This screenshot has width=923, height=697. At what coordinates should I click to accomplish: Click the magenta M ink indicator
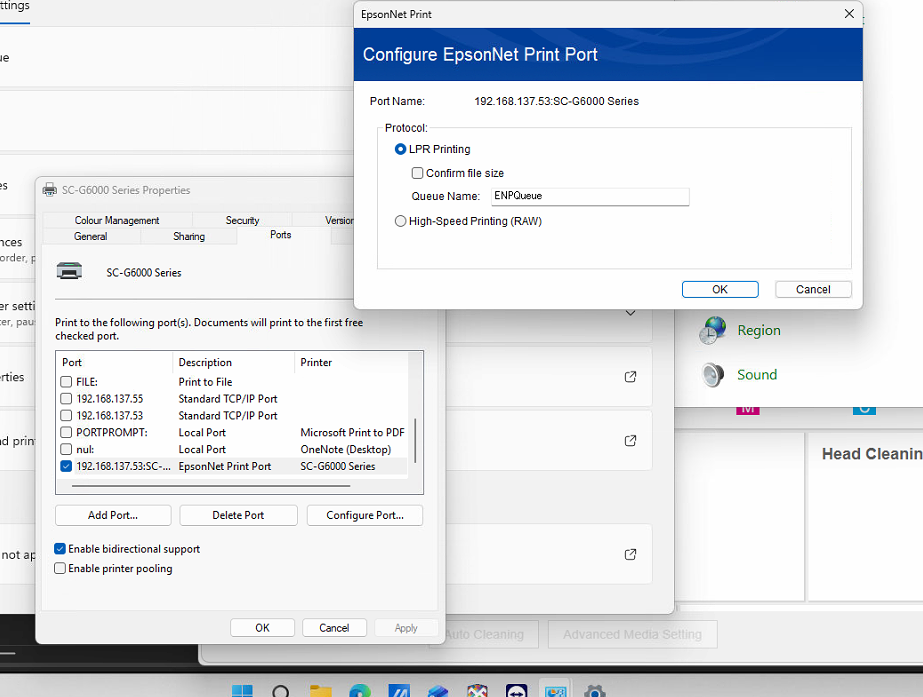(x=748, y=410)
